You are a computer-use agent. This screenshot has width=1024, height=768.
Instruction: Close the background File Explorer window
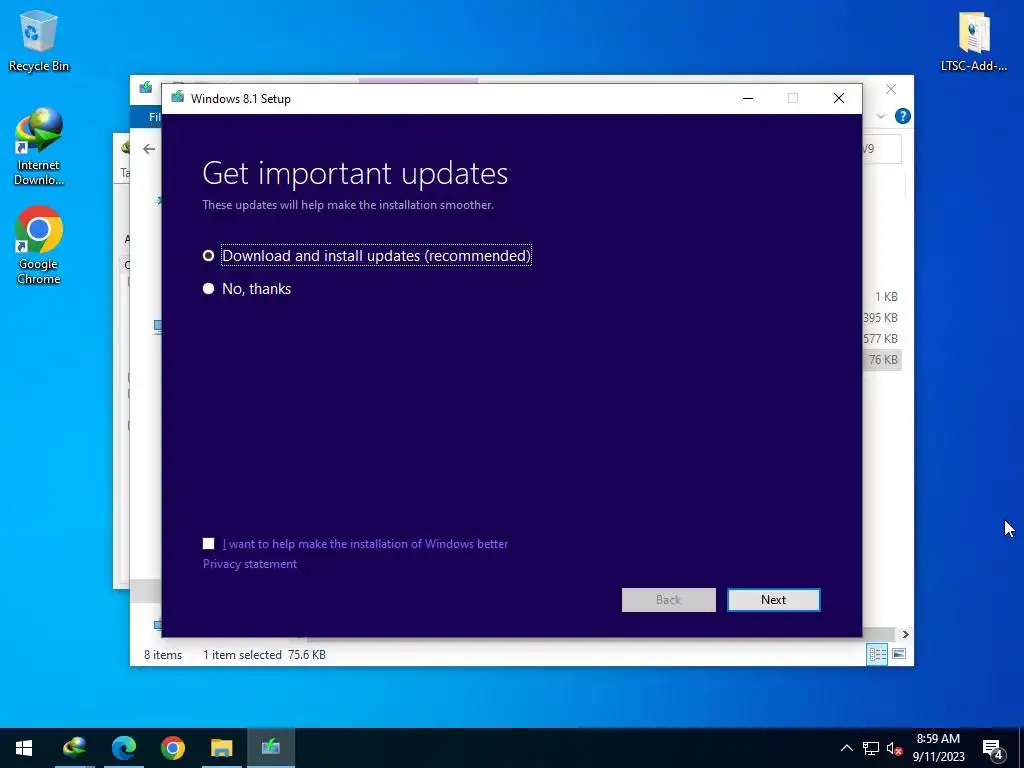[891, 89]
